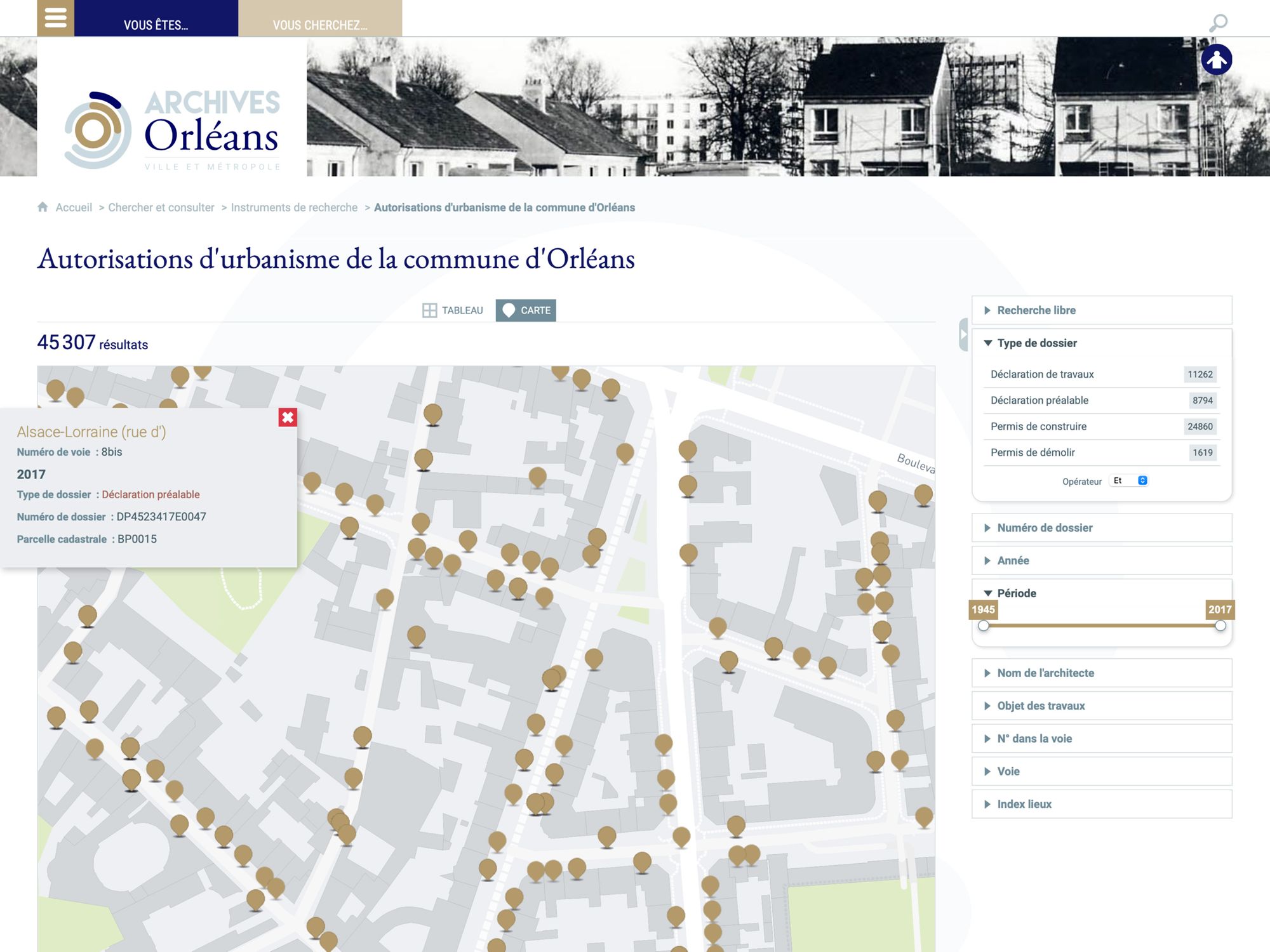Click the magnifying glass search icon
This screenshot has width=1270, height=952.
(x=1218, y=23)
